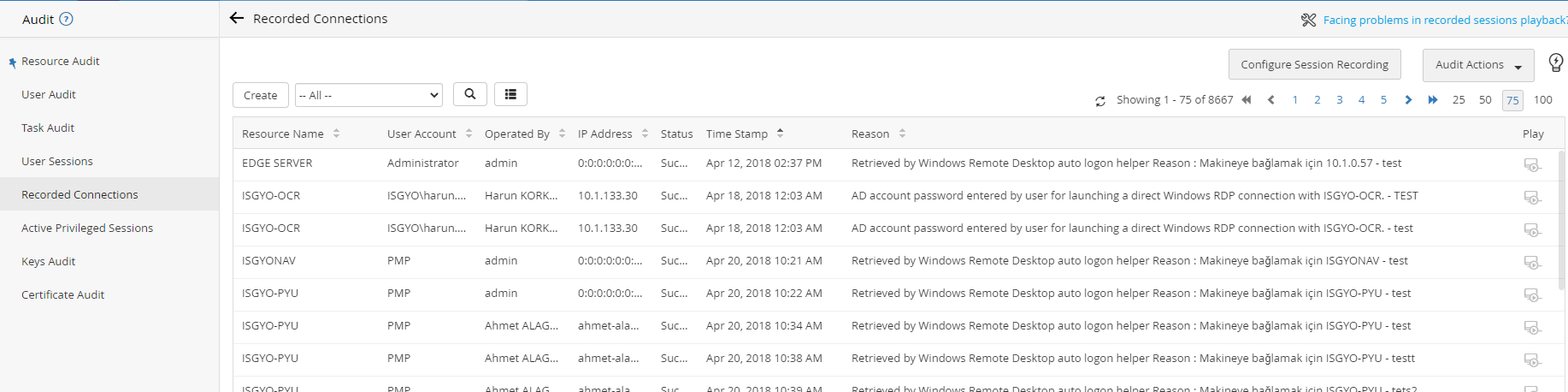Play the EDGE SERVER recorded session
This screenshot has width=1568, height=392.
coord(1532,164)
